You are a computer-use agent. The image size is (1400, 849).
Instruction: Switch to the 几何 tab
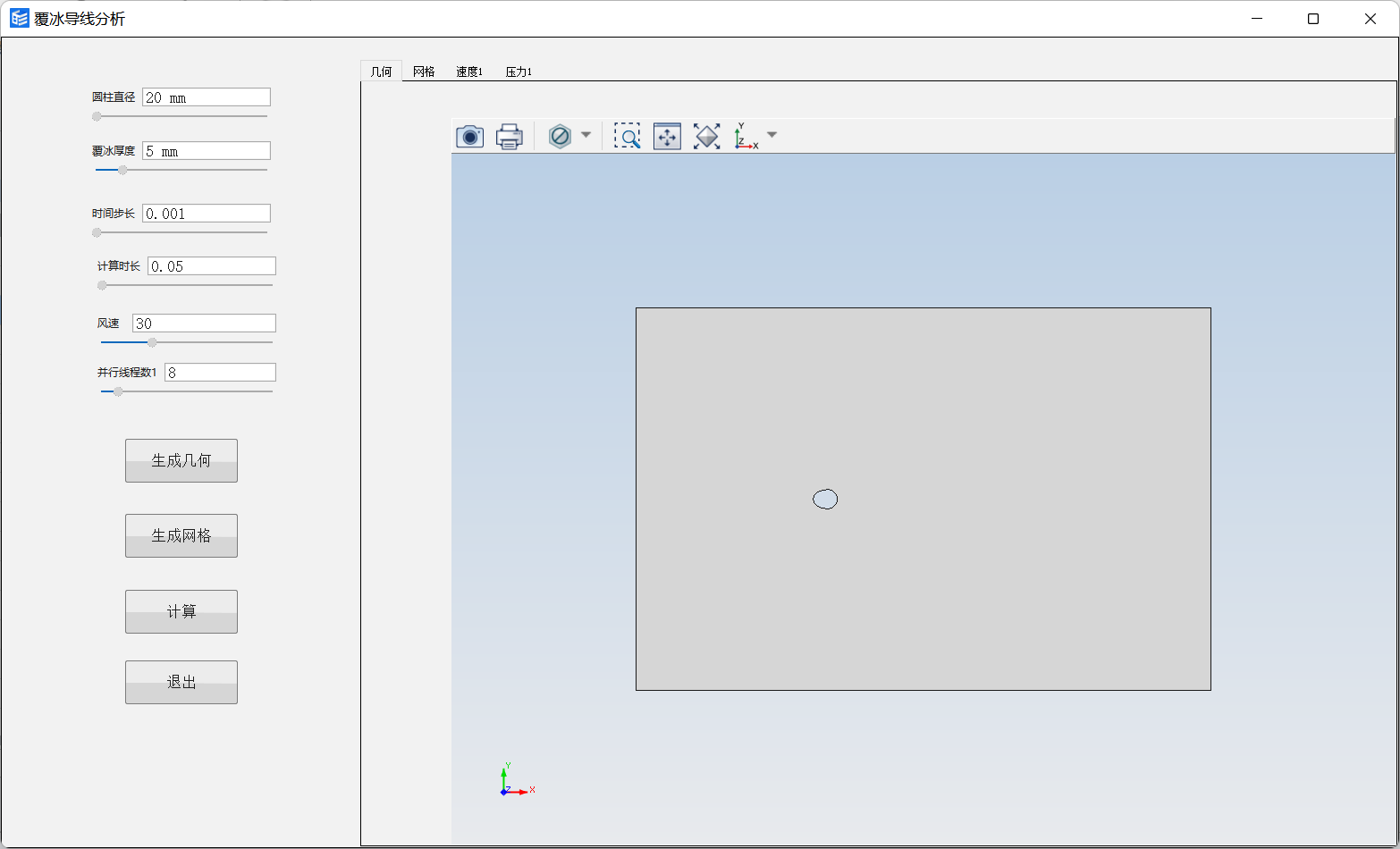coord(382,71)
